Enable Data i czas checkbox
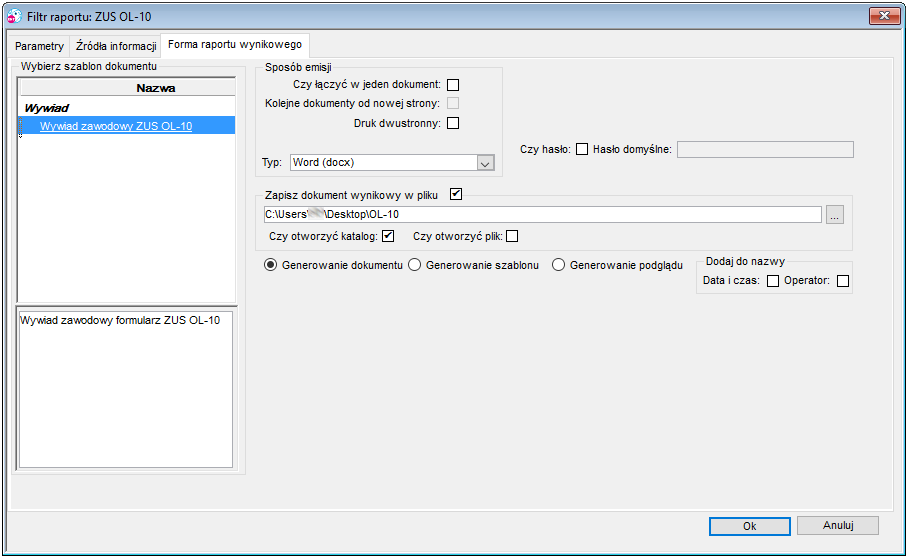907x558 pixels. click(x=773, y=281)
